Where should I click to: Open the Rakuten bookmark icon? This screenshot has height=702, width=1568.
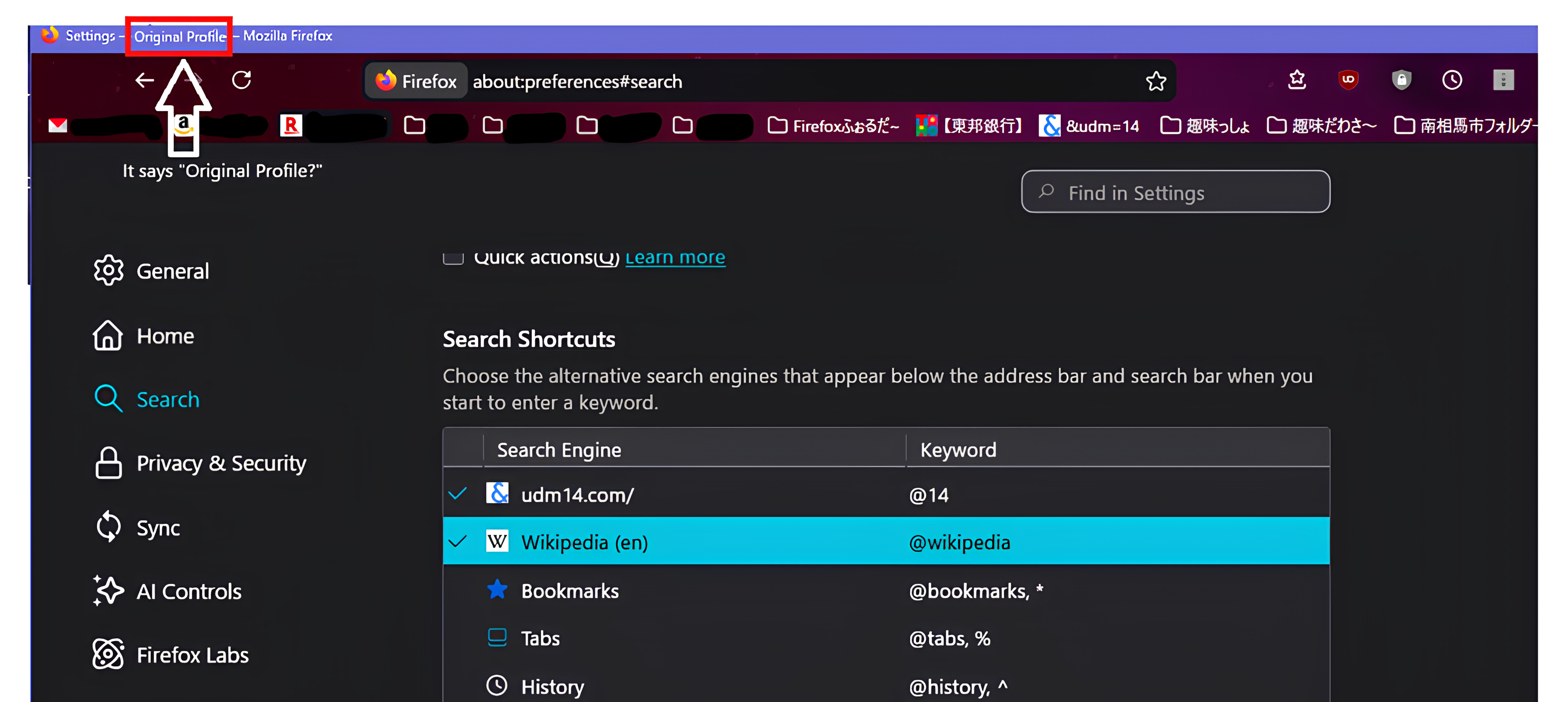291,125
